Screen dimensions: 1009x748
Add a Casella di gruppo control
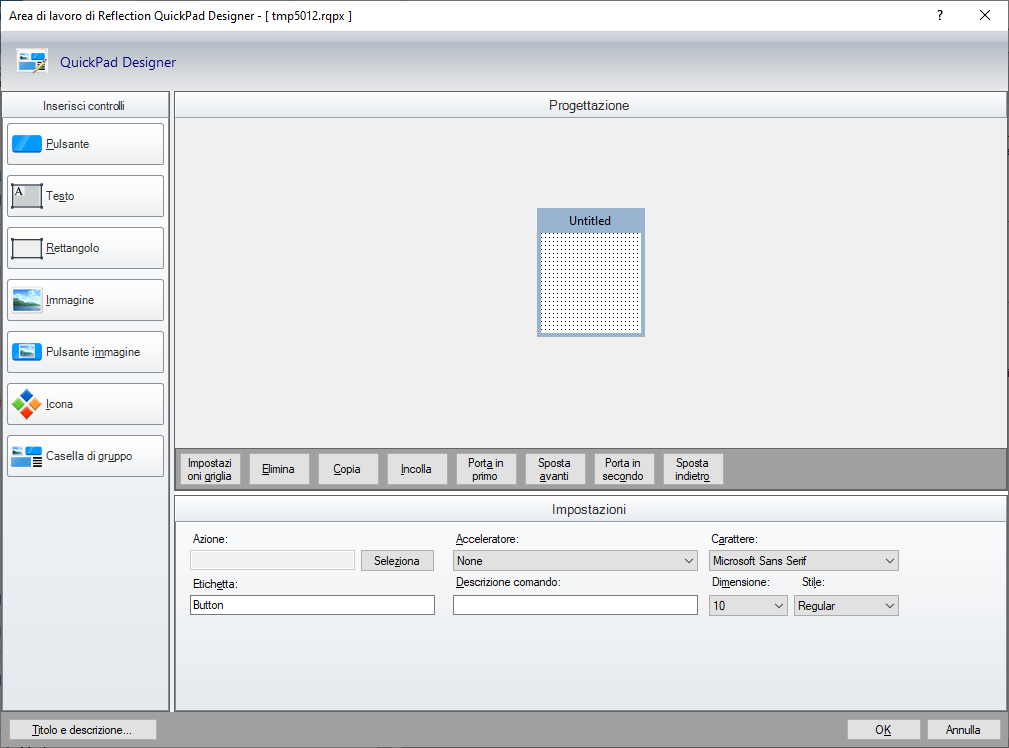click(x=85, y=456)
